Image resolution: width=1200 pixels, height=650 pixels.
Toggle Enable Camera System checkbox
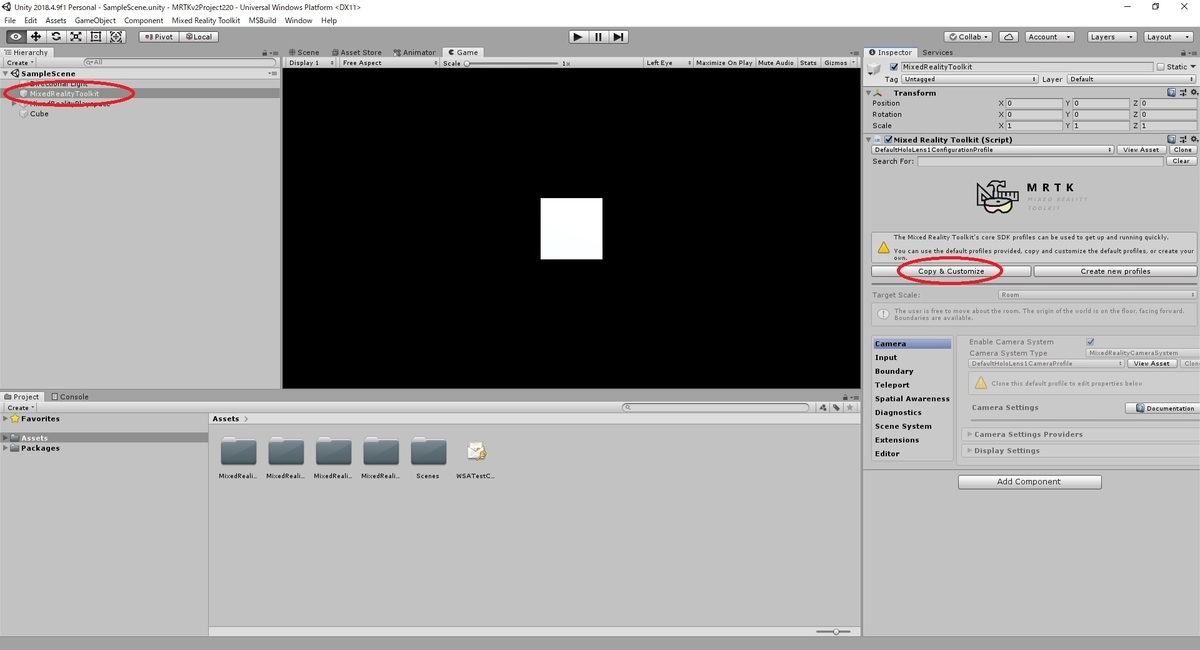pyautogui.click(x=1090, y=342)
